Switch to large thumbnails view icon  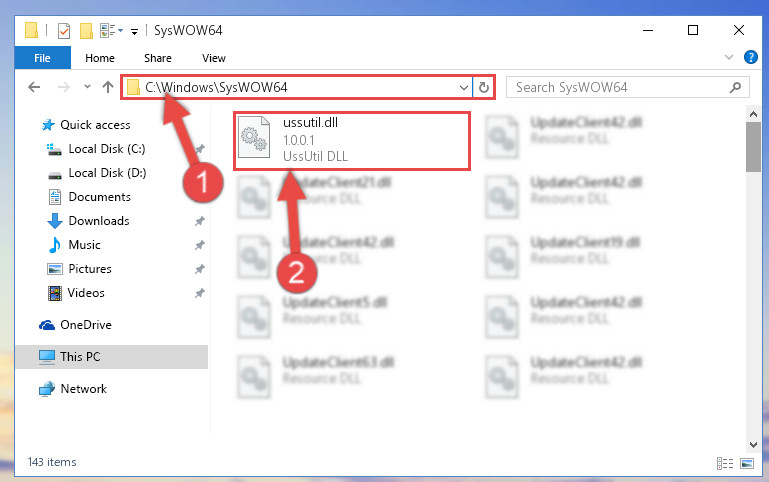point(747,463)
